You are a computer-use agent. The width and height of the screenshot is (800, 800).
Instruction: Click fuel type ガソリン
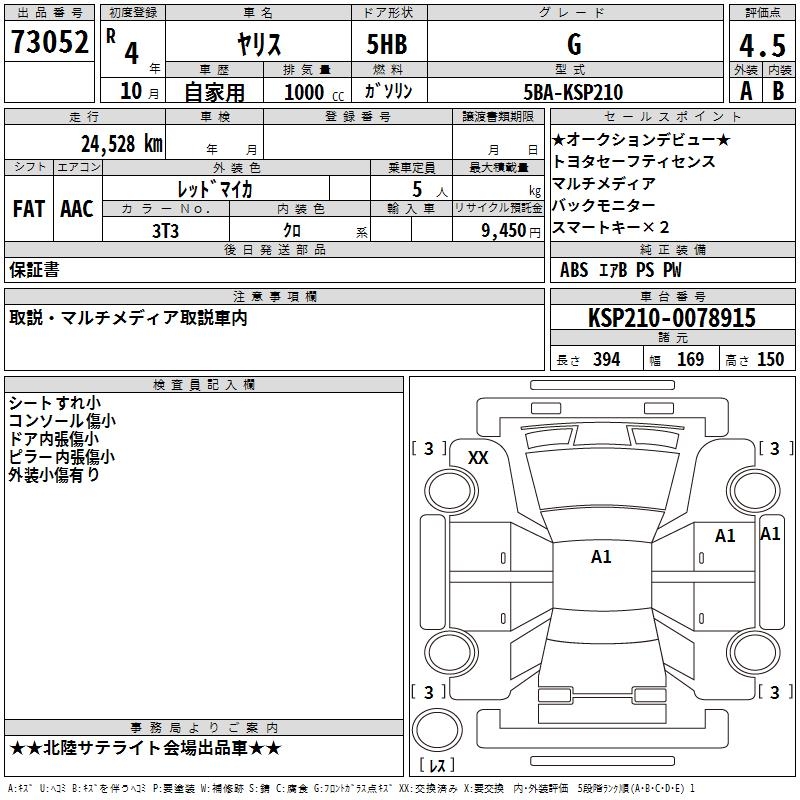point(388,91)
